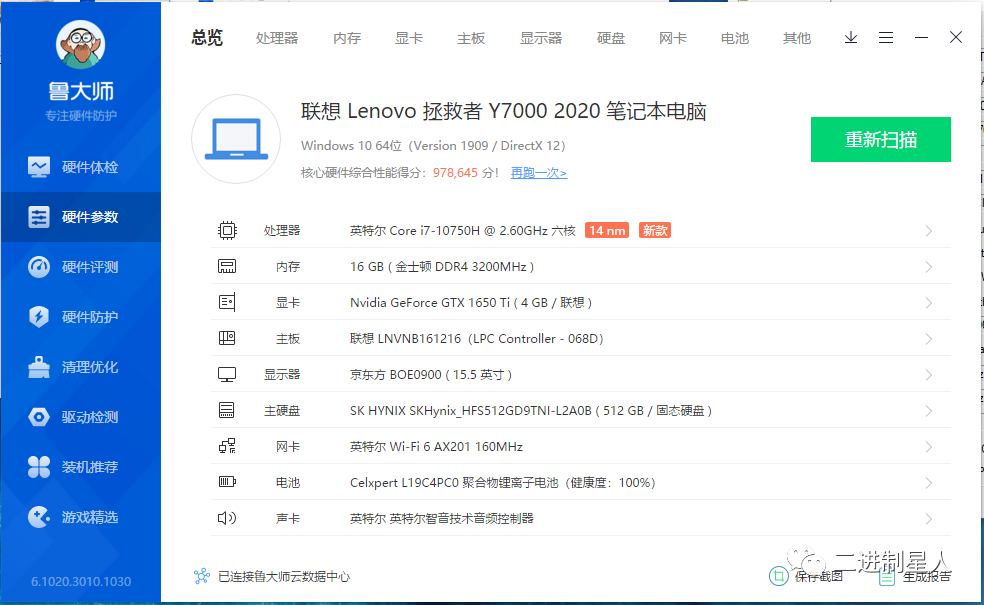Viewport: 984px width, 605px height.
Task: Go to 硬件防护 protection page
Action: click(x=80, y=317)
